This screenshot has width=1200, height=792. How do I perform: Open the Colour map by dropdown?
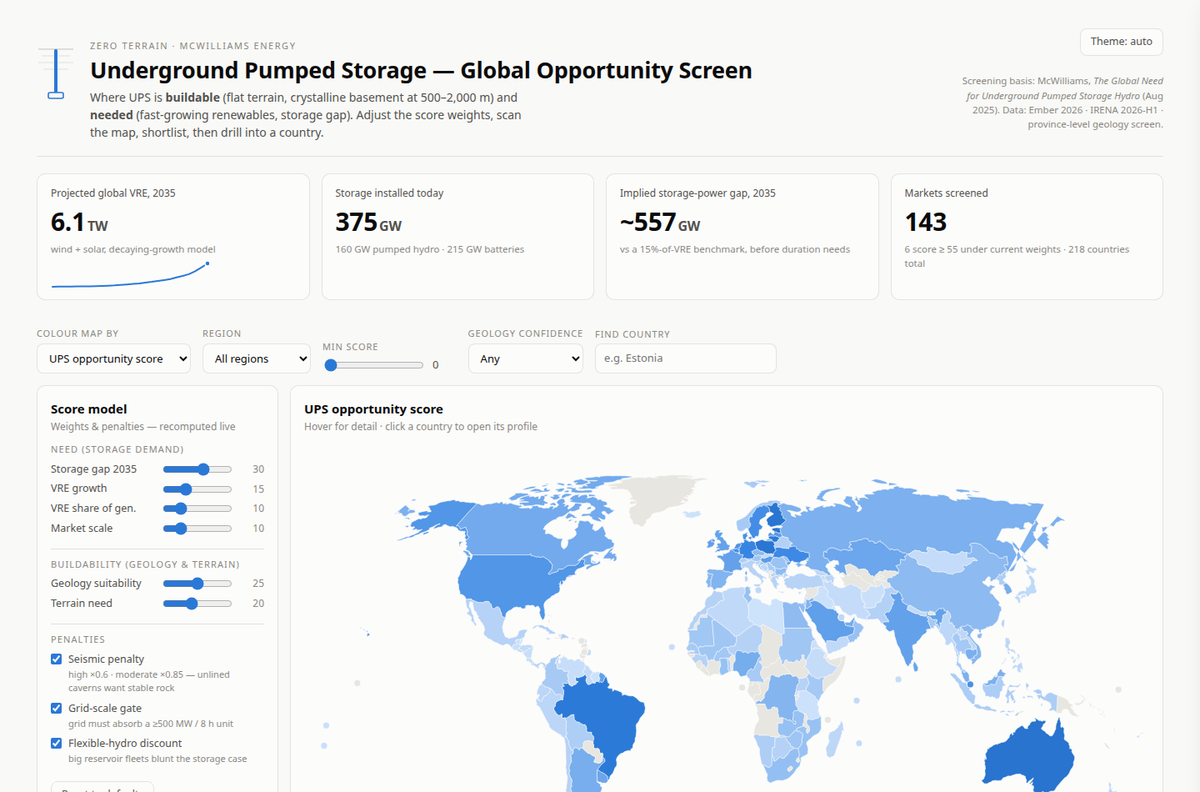pos(114,359)
